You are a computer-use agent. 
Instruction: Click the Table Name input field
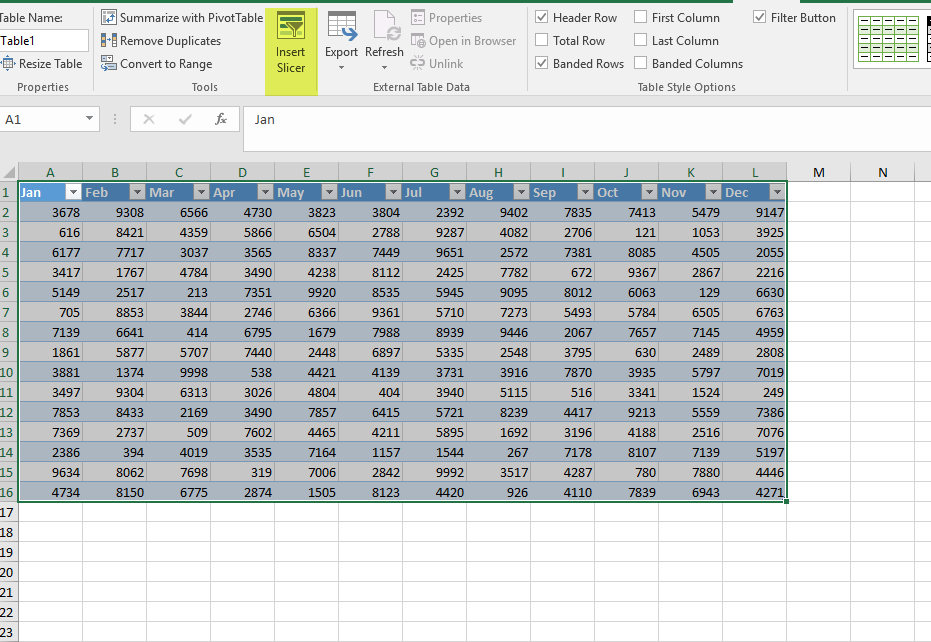[x=44, y=41]
